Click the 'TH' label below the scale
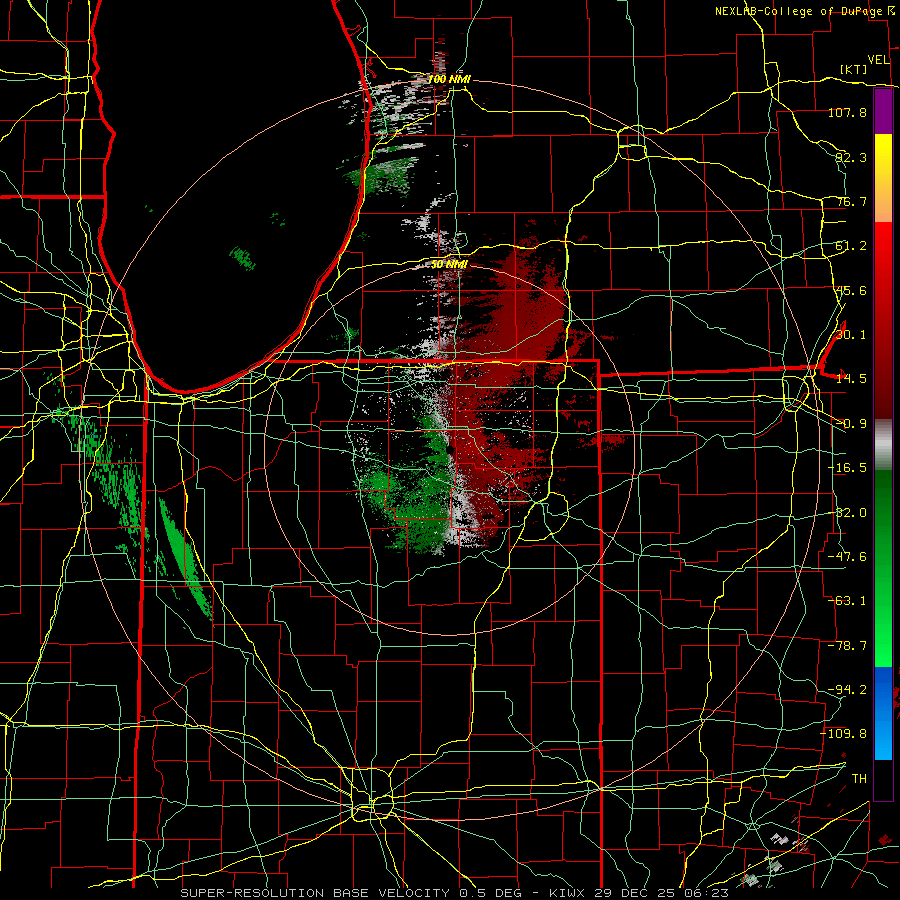 (859, 778)
